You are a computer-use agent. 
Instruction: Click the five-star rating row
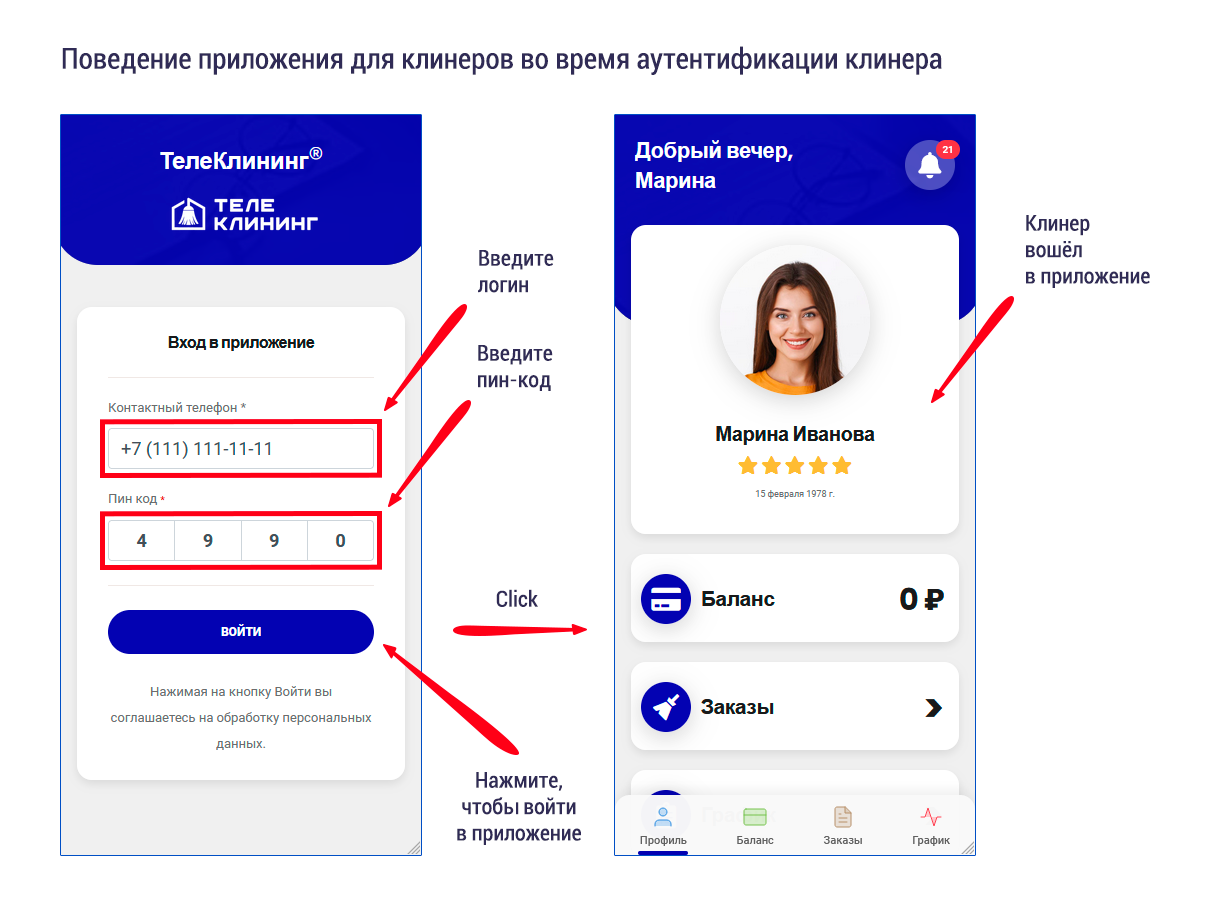tap(795, 465)
